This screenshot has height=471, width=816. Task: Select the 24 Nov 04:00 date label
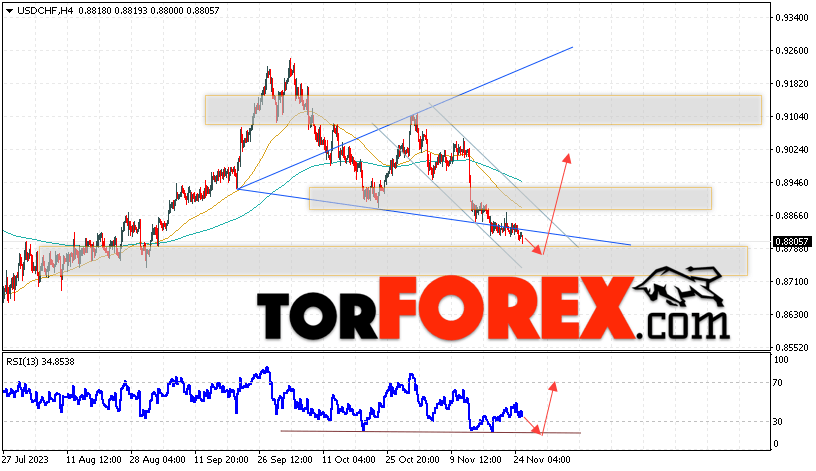[541, 460]
